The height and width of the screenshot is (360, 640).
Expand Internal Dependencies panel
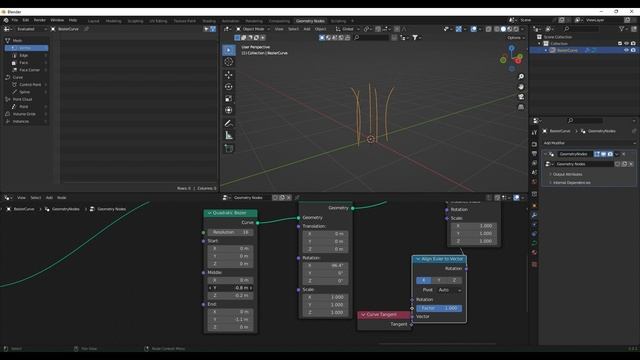coord(571,183)
